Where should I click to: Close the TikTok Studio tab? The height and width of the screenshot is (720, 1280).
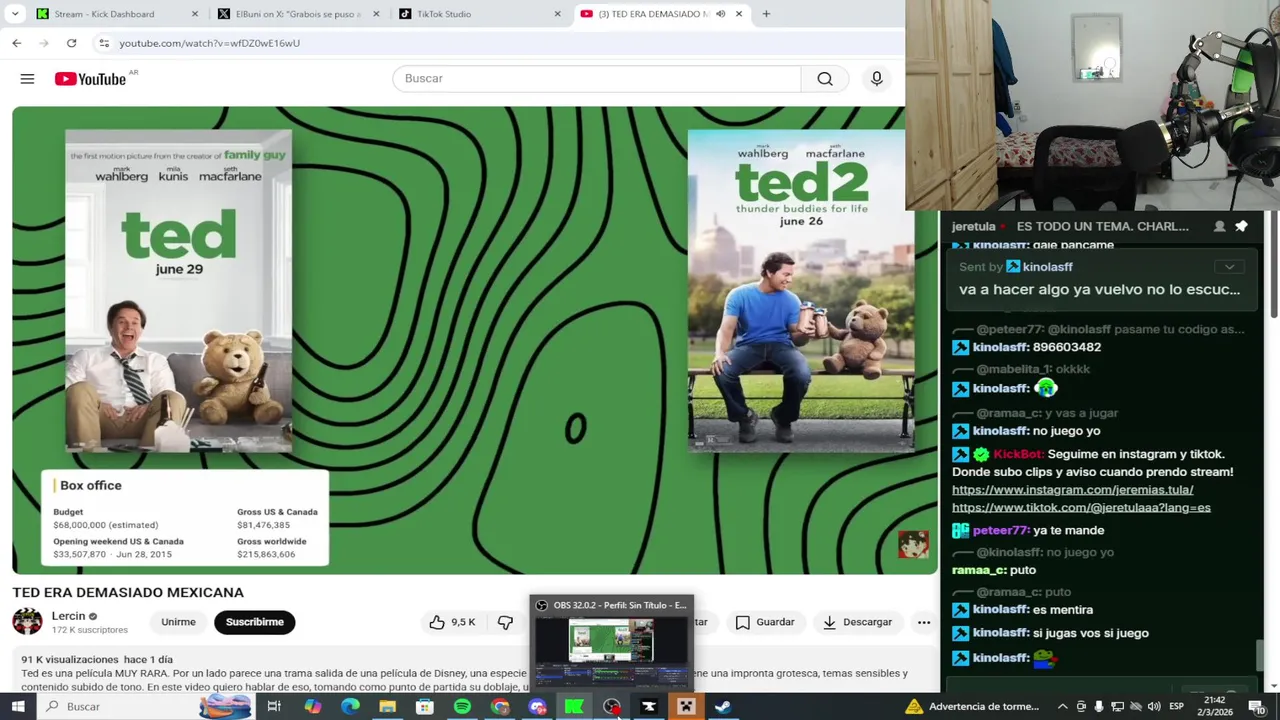pyautogui.click(x=557, y=14)
